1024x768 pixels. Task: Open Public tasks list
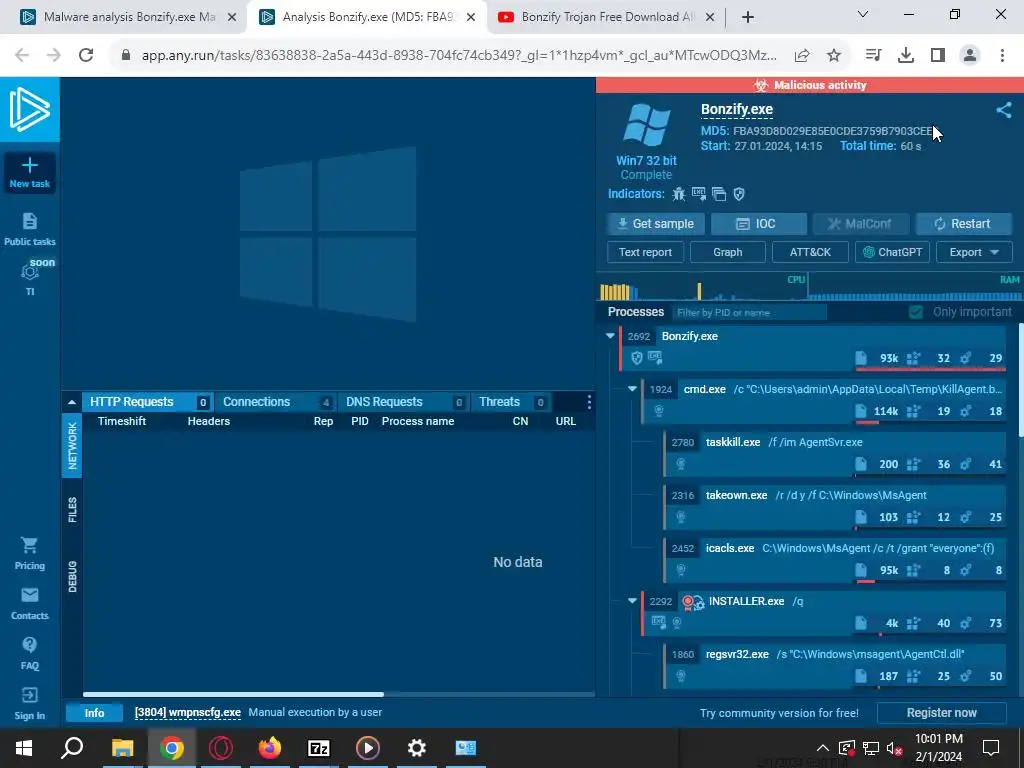pos(29,229)
